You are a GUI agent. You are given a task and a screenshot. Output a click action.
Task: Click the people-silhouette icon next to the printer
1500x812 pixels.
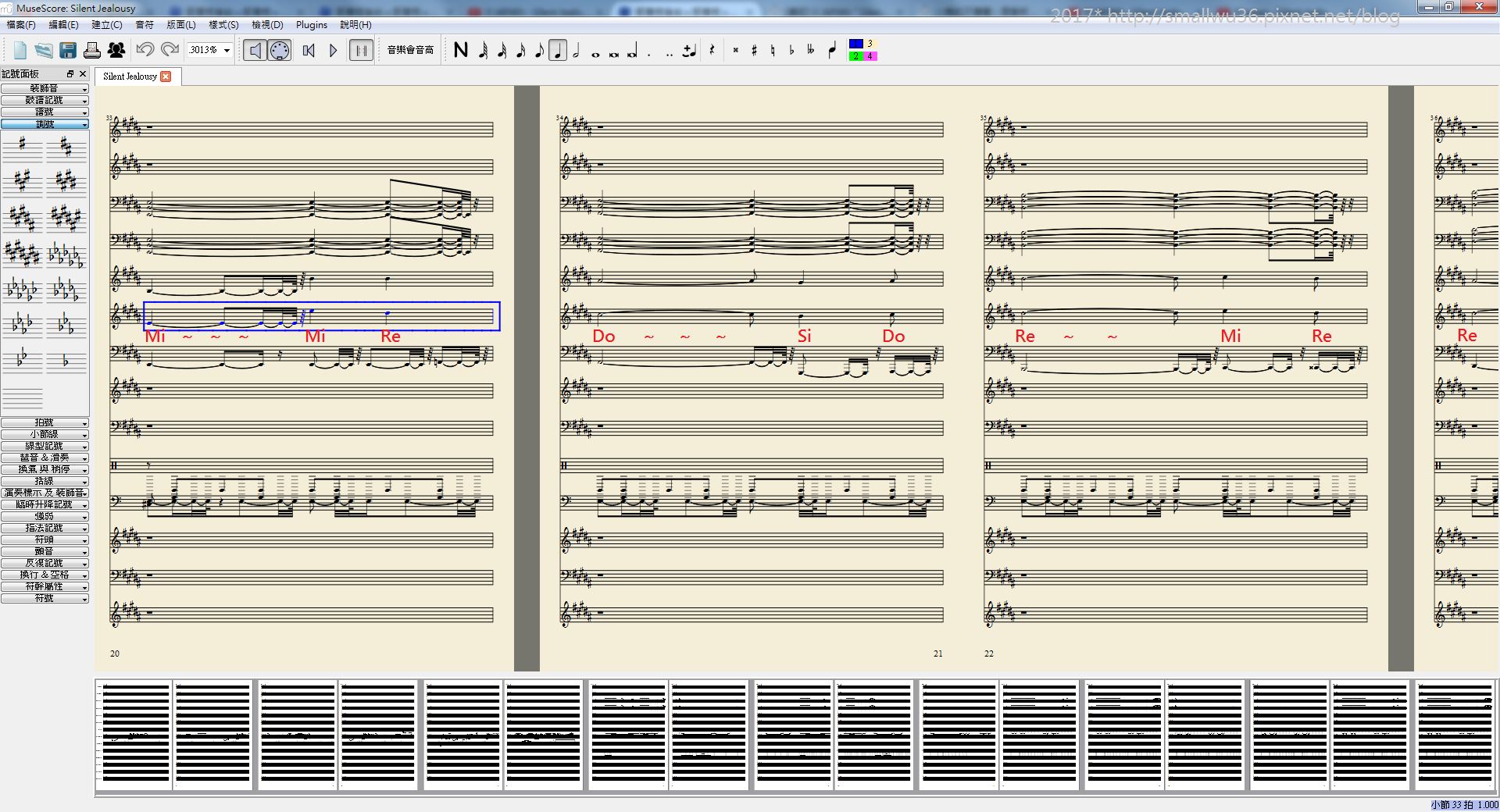point(116,50)
